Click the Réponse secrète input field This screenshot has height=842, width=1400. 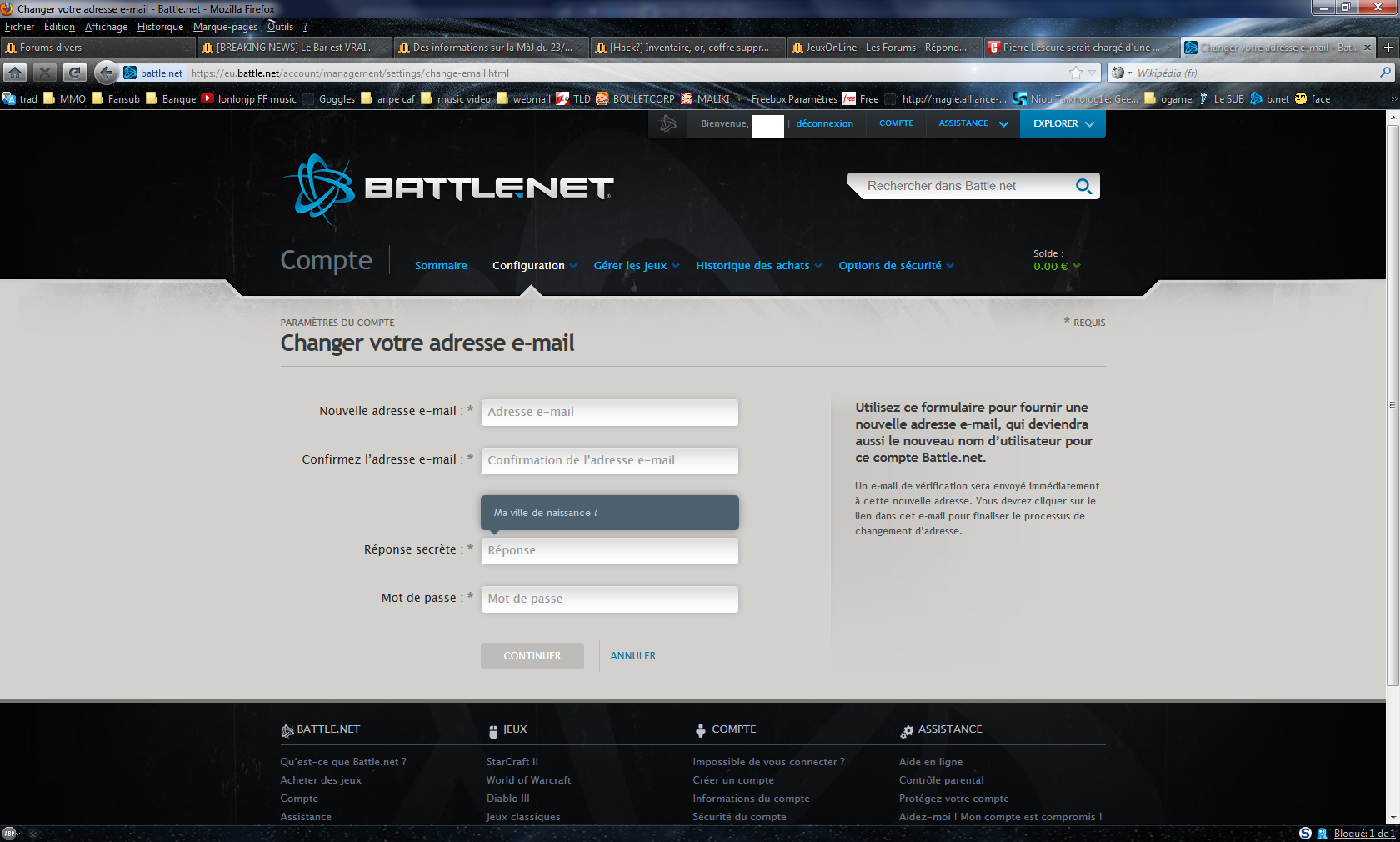coord(609,550)
